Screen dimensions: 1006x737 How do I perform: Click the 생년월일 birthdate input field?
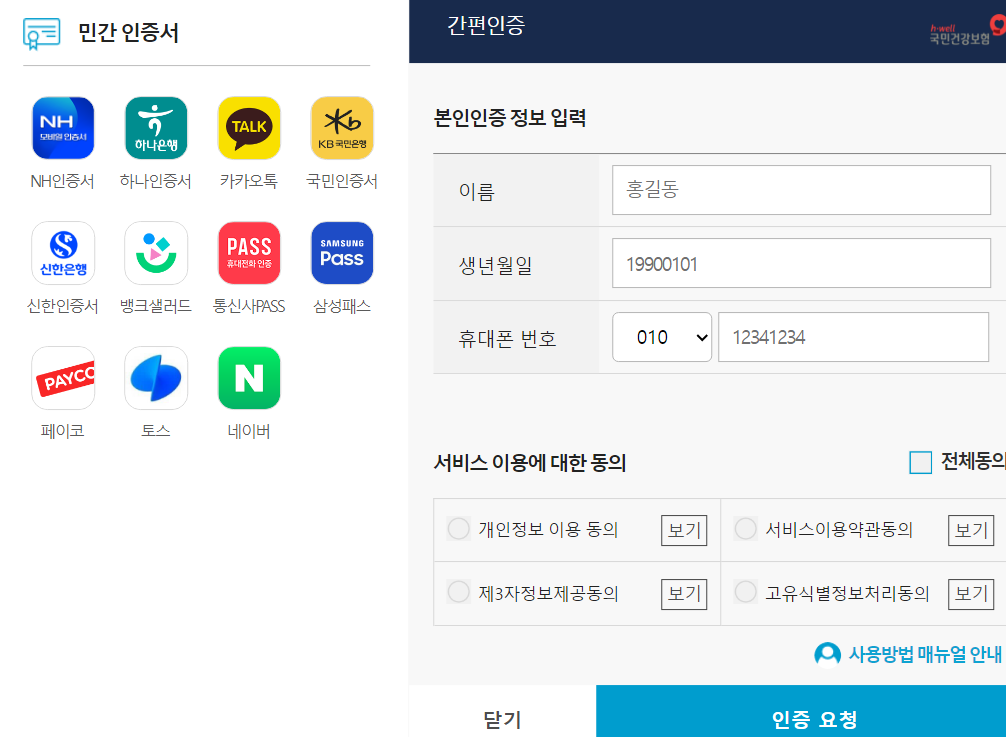pos(801,263)
